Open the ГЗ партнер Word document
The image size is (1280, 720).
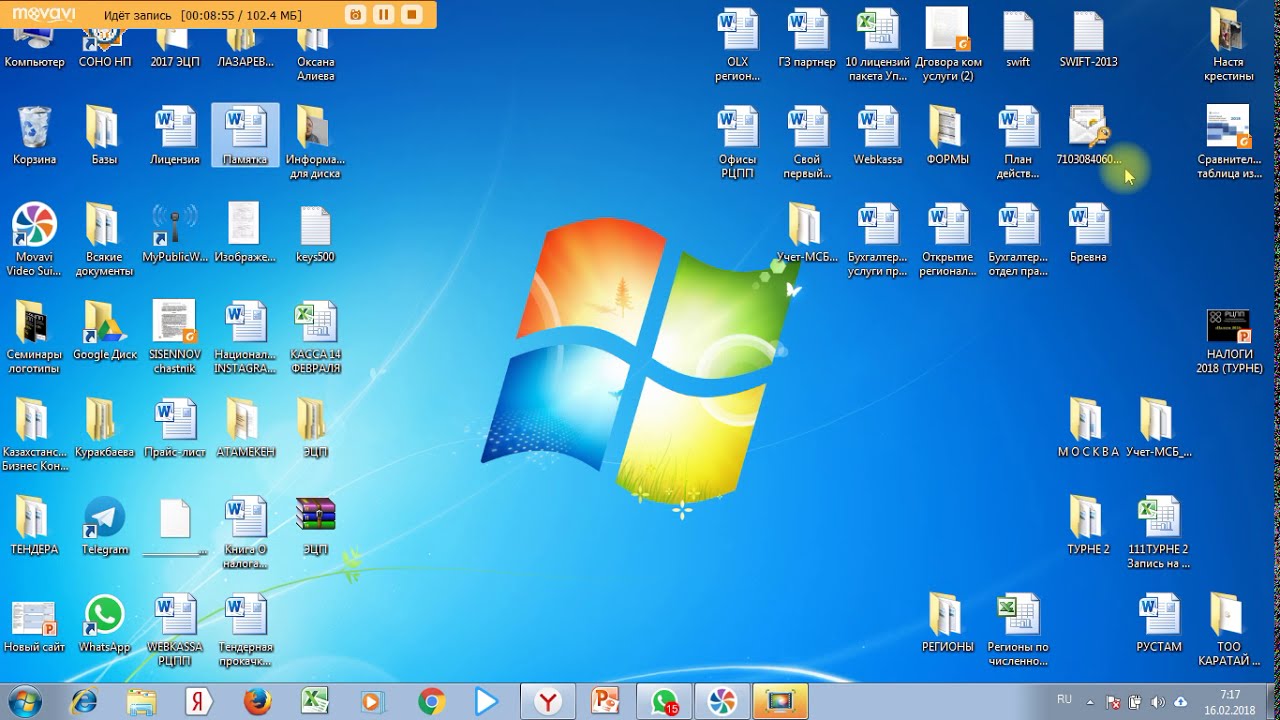click(x=807, y=38)
